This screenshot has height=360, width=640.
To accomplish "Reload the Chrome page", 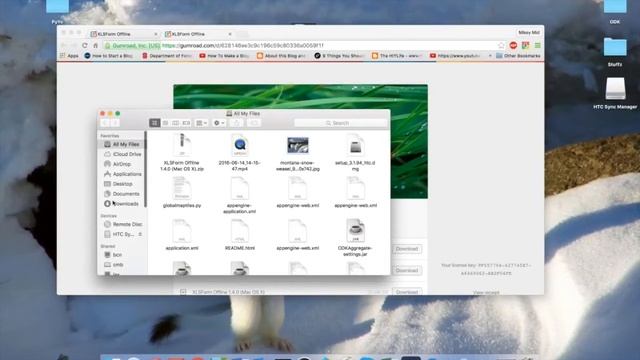I will point(84,45).
